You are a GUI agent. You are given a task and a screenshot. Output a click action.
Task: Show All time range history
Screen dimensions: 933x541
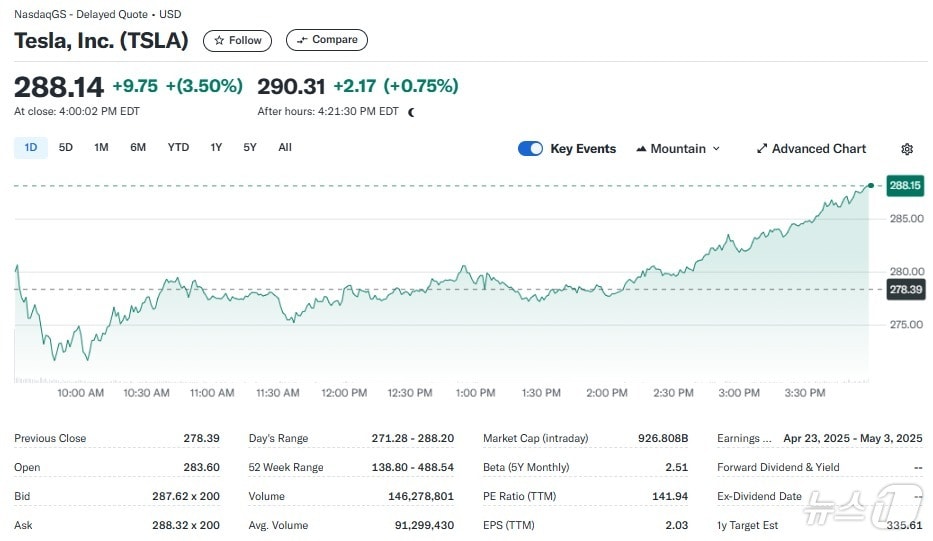(x=285, y=148)
